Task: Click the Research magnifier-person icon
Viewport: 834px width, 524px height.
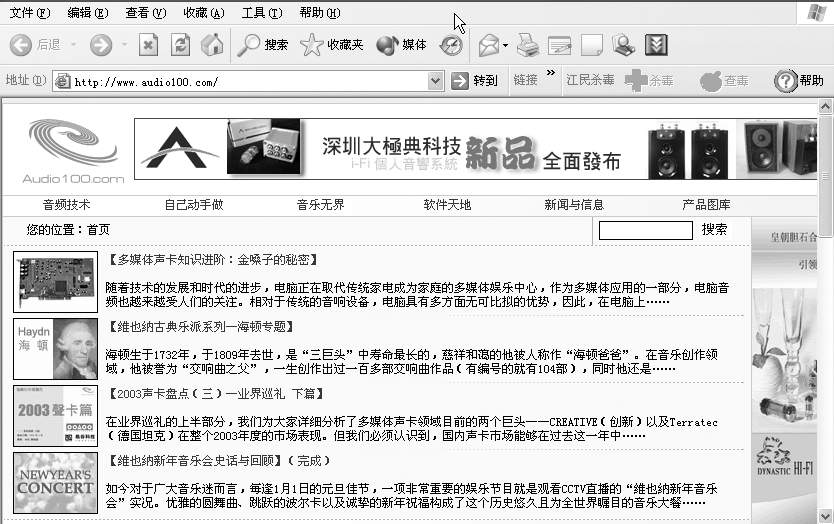Action: [x=623, y=45]
